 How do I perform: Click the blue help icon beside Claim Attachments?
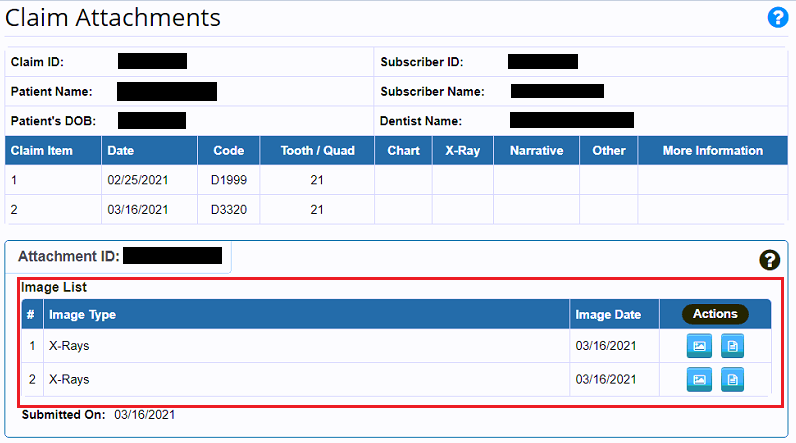point(777,18)
